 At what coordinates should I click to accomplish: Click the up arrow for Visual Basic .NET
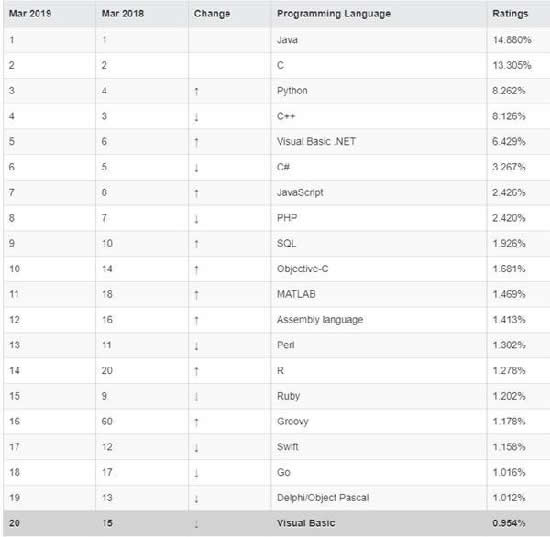(x=196, y=142)
